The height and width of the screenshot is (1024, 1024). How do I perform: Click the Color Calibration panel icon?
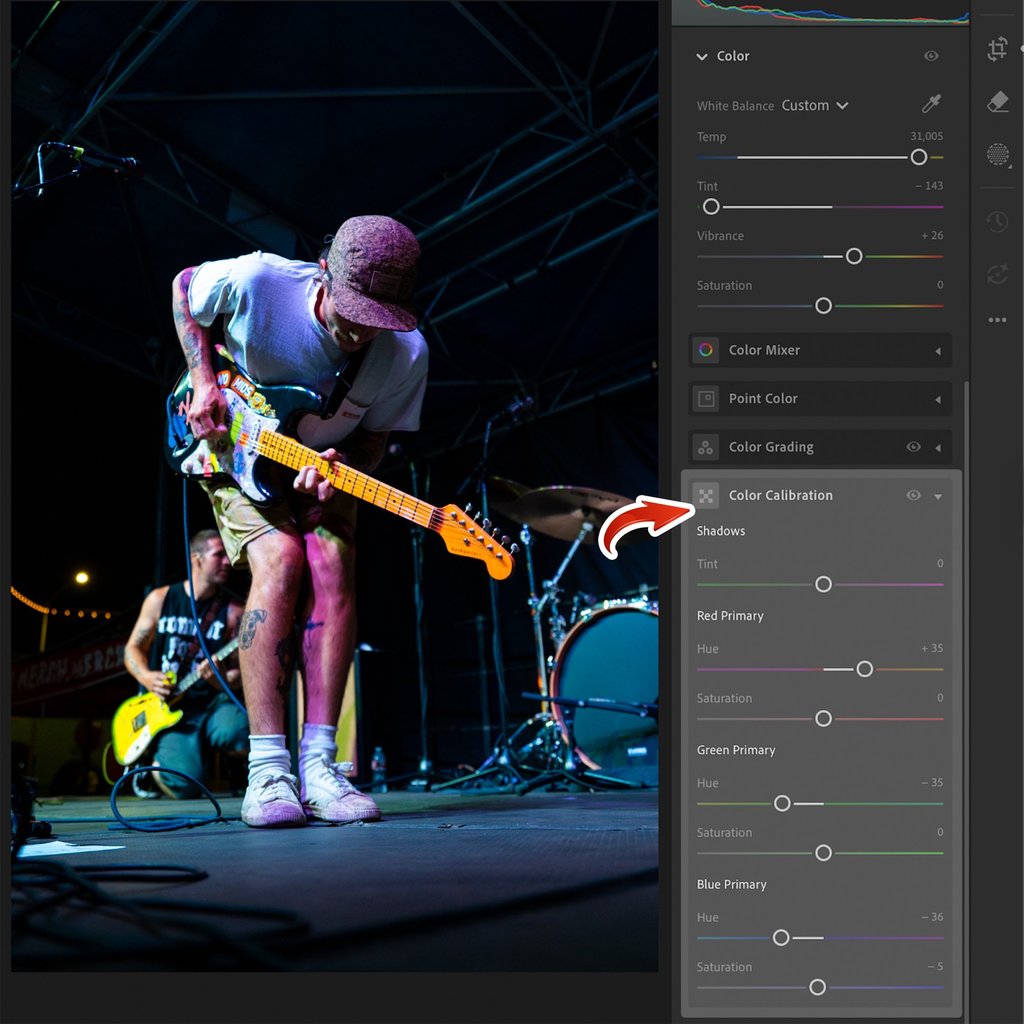(704, 495)
